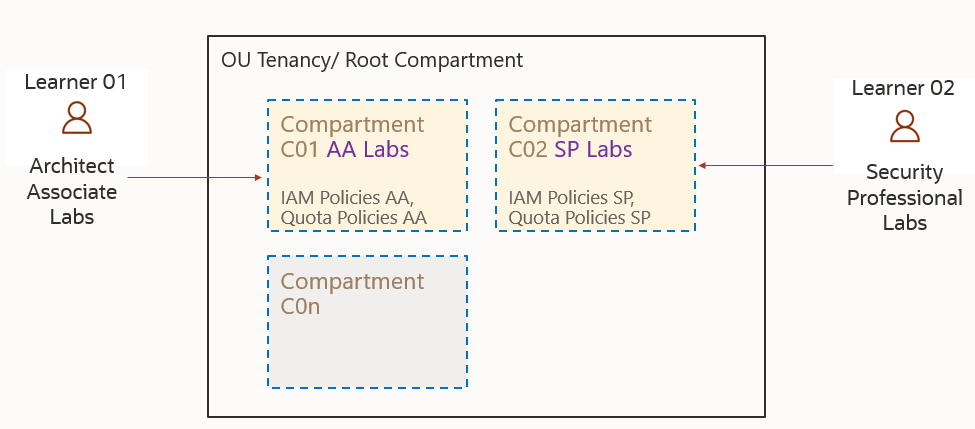
Task: Open the purple "SP Labs" text
Action: (593, 150)
